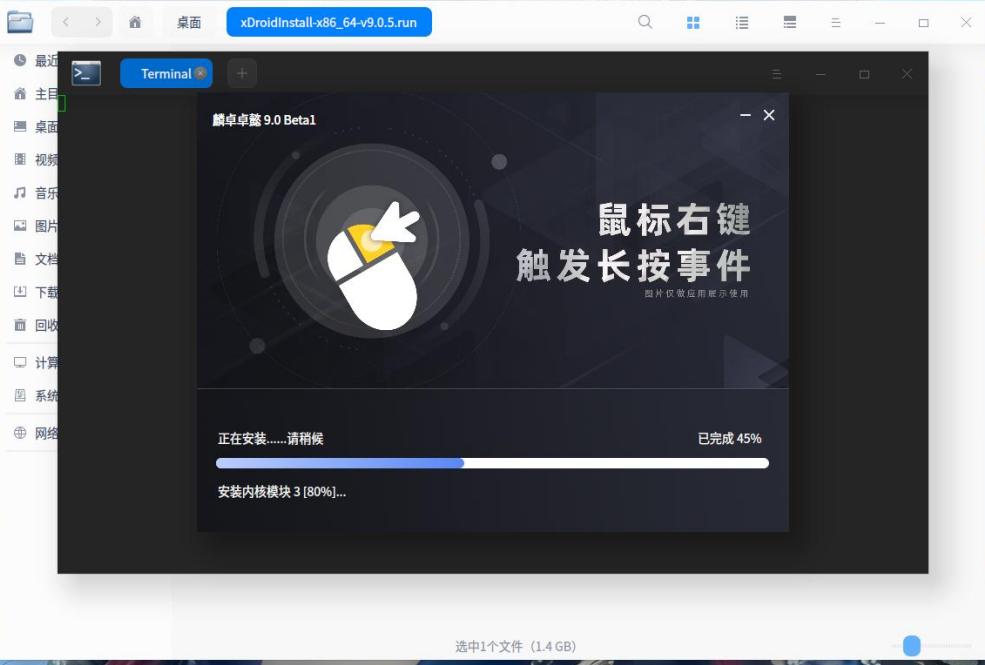Click the 桌面 breadcrumb item

pos(190,21)
